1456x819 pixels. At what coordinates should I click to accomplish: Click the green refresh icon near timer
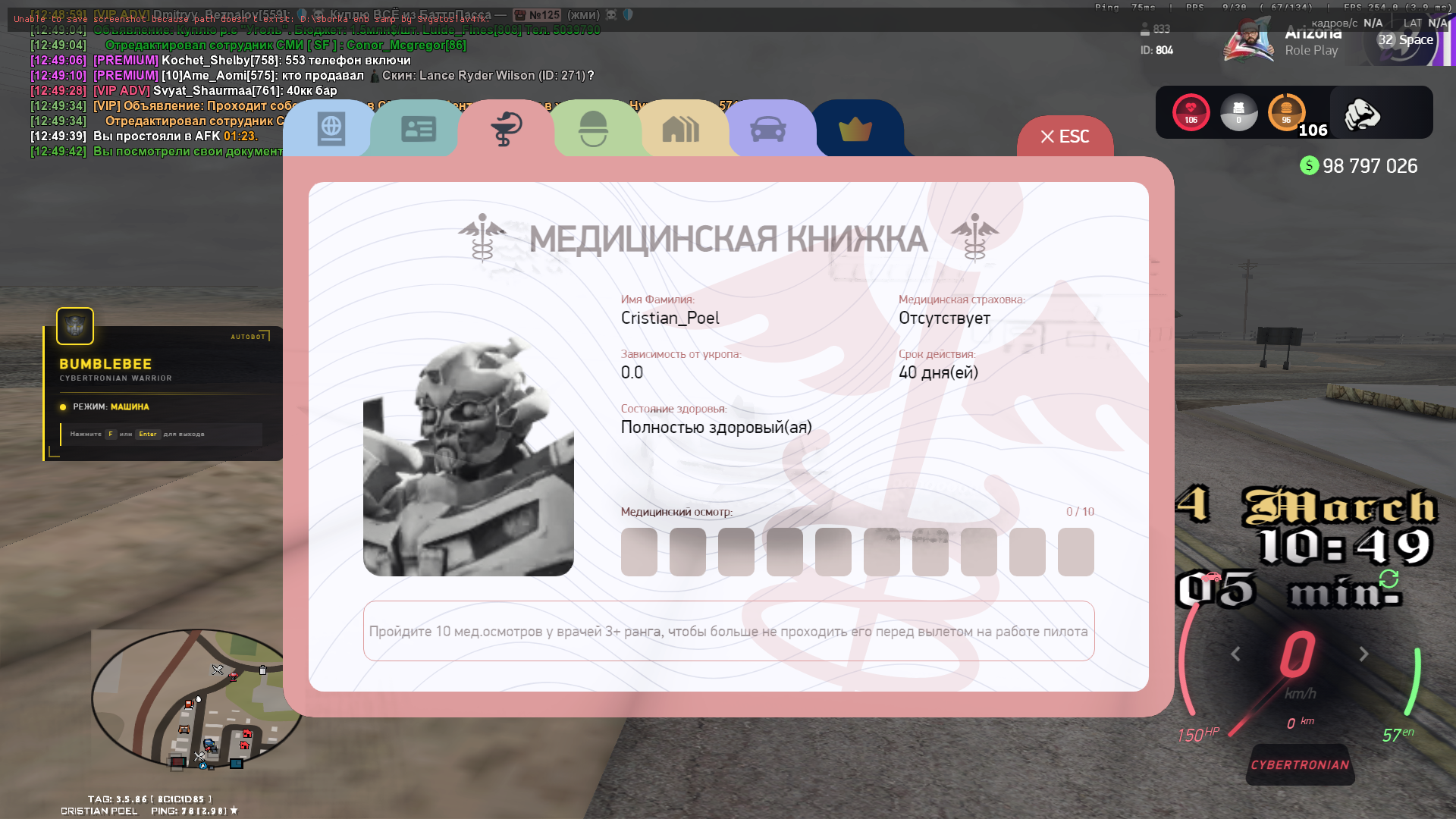[1389, 579]
